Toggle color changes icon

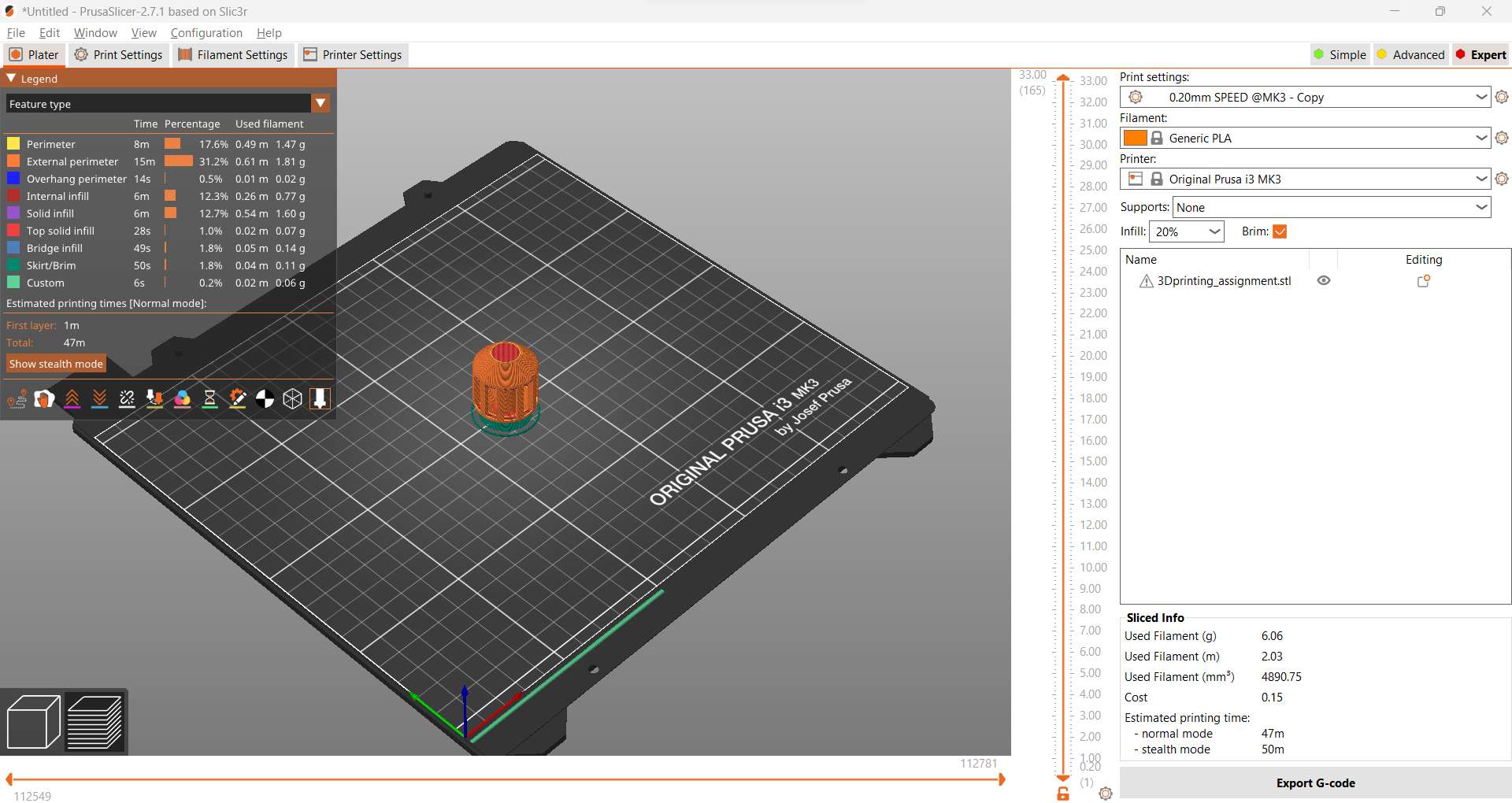point(182,399)
